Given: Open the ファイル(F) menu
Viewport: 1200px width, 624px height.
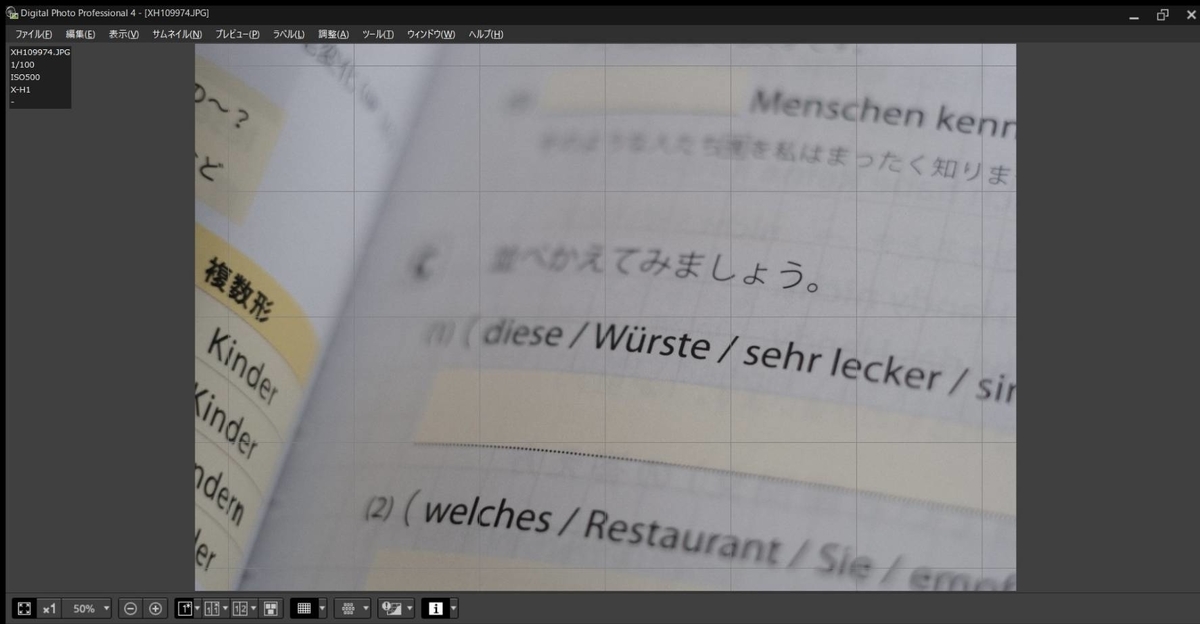Looking at the screenshot, I should [34, 34].
